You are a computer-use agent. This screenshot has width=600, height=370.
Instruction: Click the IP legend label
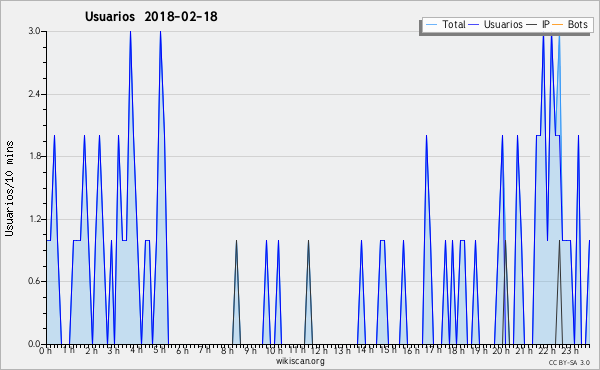pos(546,24)
